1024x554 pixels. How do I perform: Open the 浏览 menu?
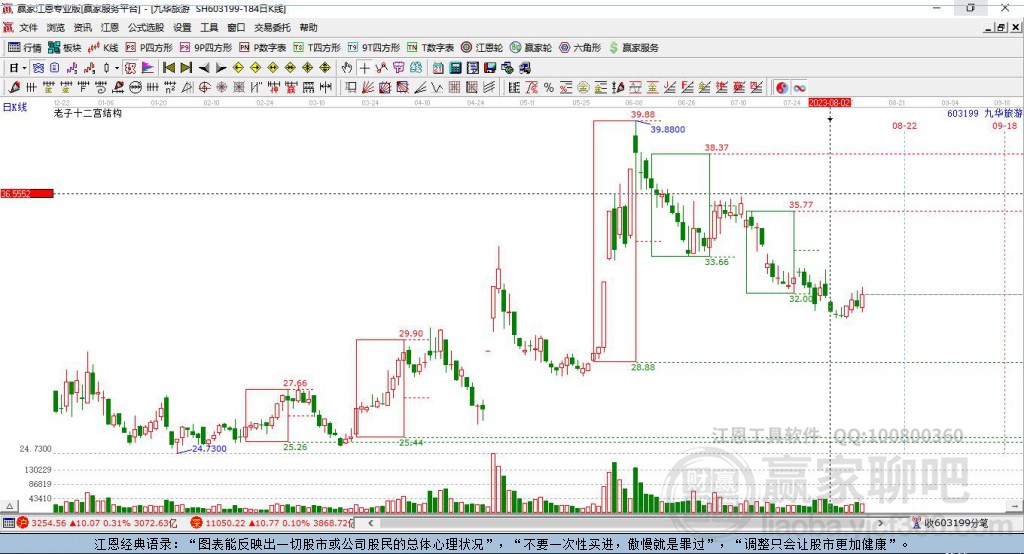pyautogui.click(x=56, y=27)
